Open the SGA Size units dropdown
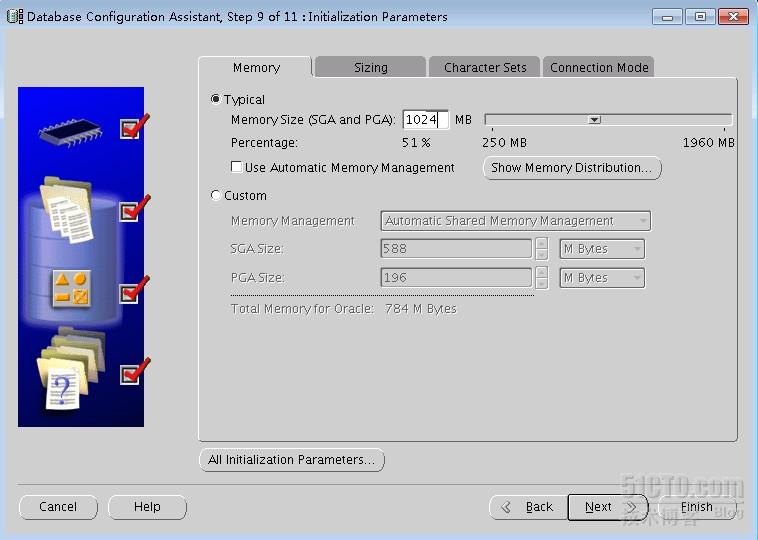This screenshot has width=758, height=540. click(x=602, y=249)
